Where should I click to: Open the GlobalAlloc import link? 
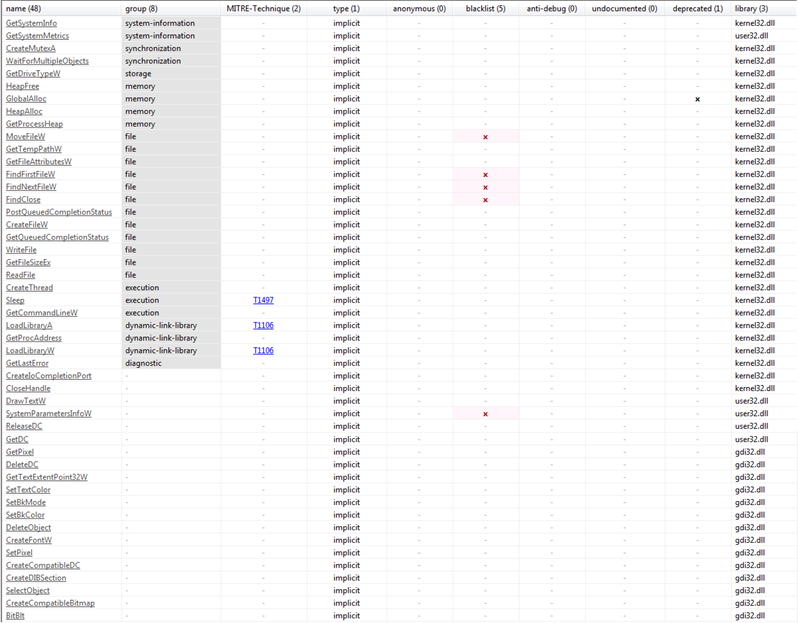click(x=26, y=99)
